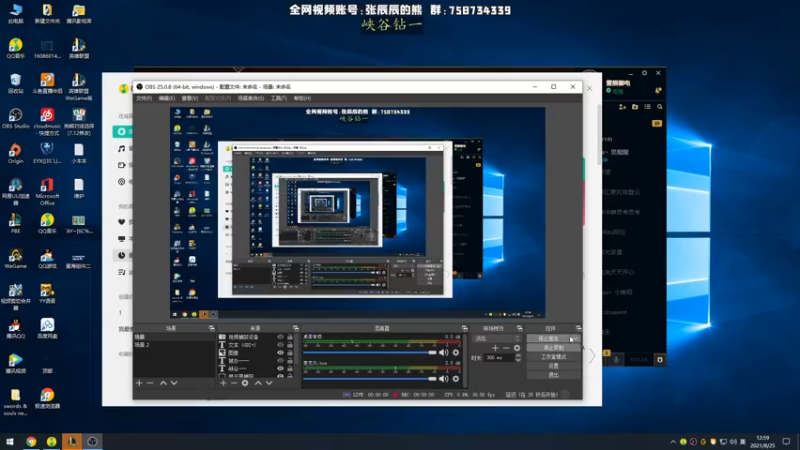Viewport: 800px width, 450px height.
Task: Mute Mic/Aux speaker icon
Action: point(443,379)
